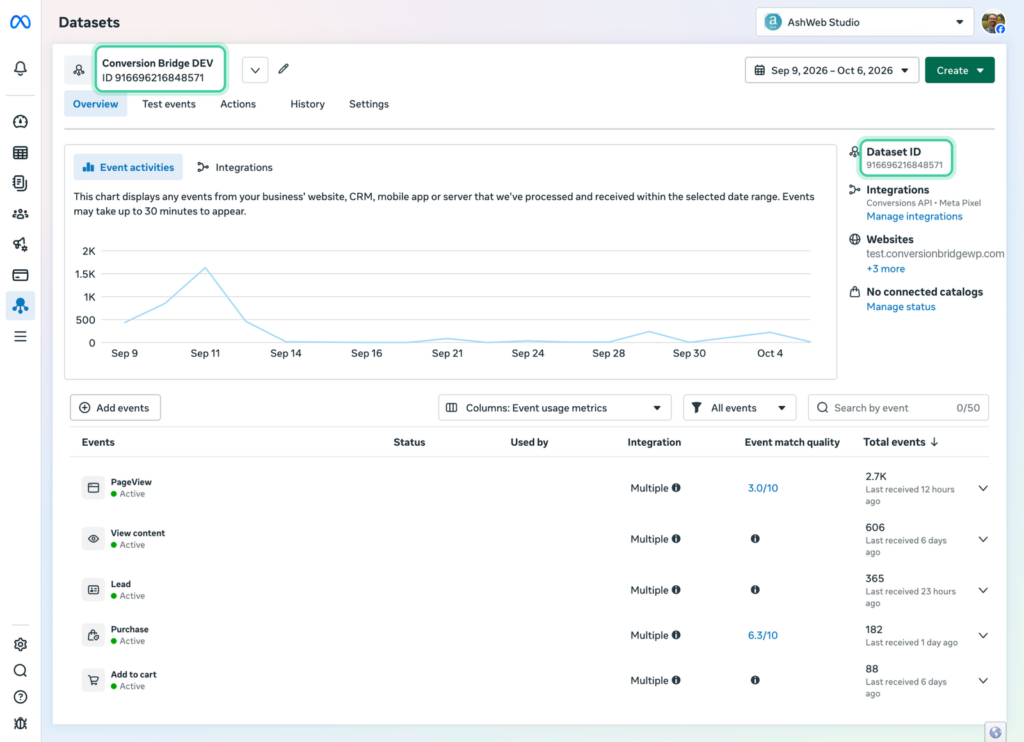Sort by Total events column header
1024x742 pixels.
pos(901,442)
